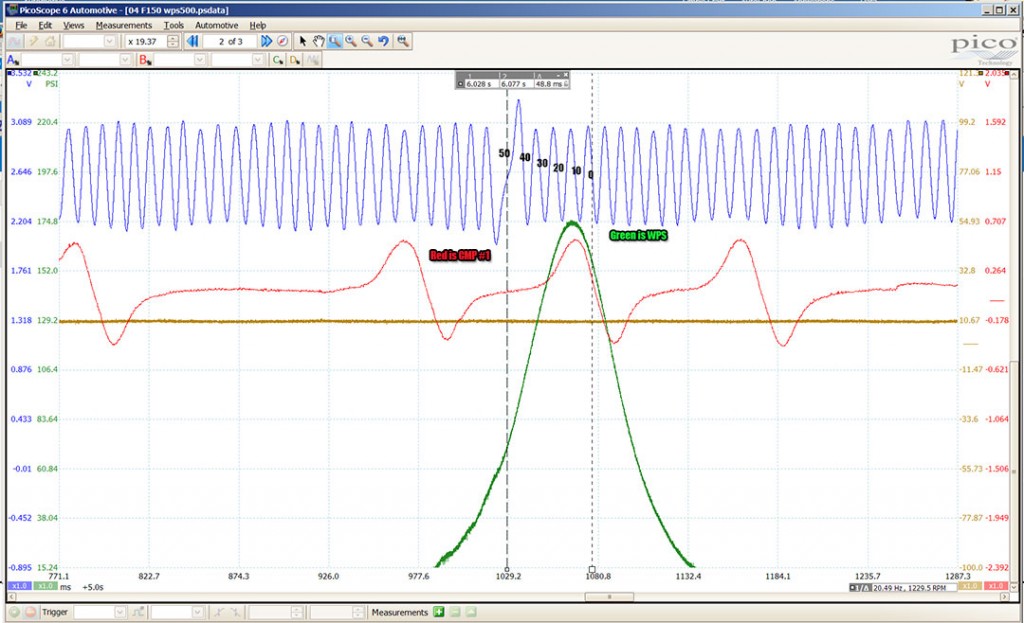
Task: Zoom to full view icon
Action: tap(403, 41)
